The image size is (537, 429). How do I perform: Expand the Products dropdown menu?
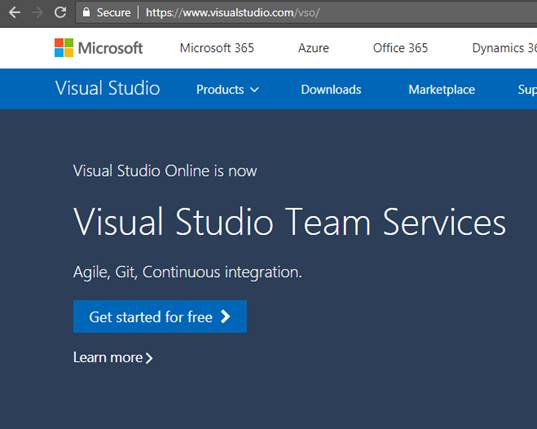click(227, 90)
